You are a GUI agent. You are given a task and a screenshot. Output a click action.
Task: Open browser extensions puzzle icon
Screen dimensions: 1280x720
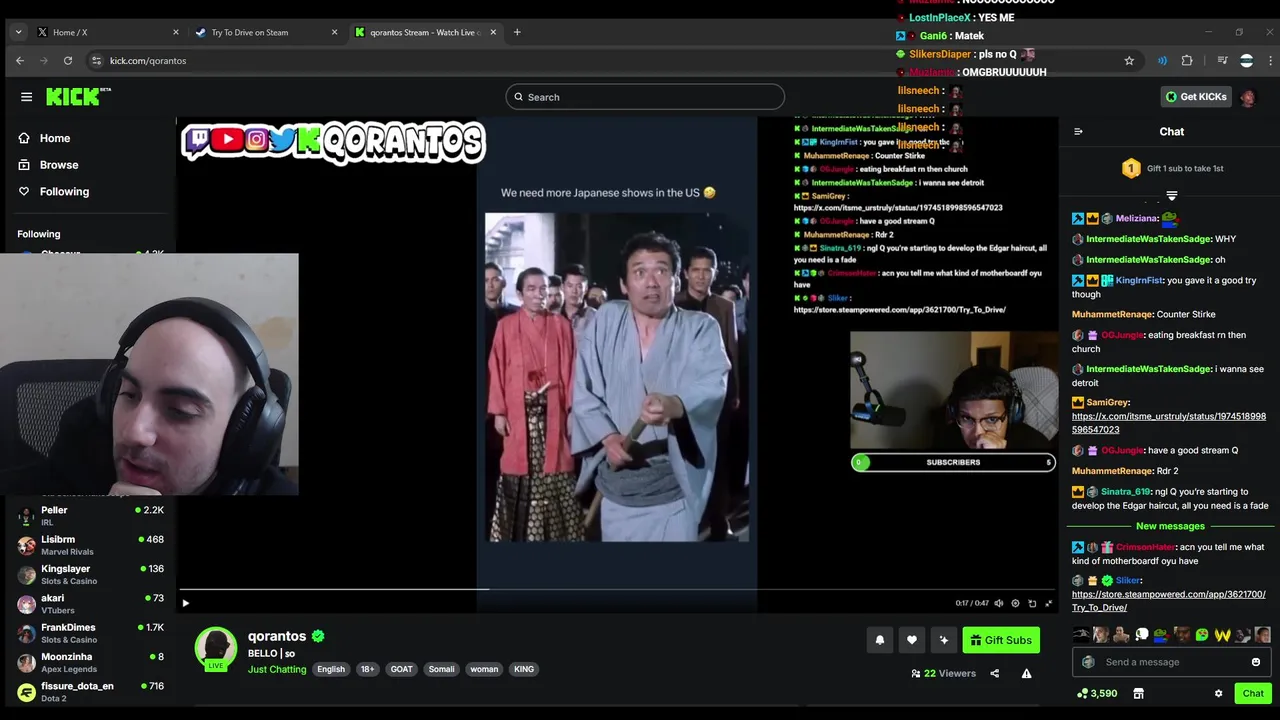pos(1187,61)
